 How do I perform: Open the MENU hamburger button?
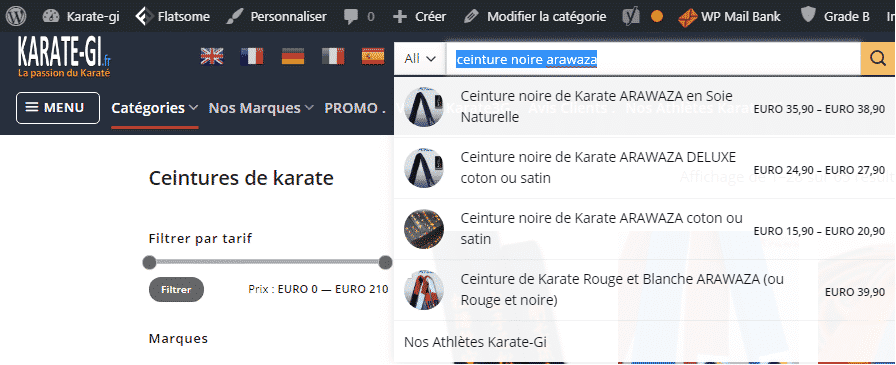58,108
